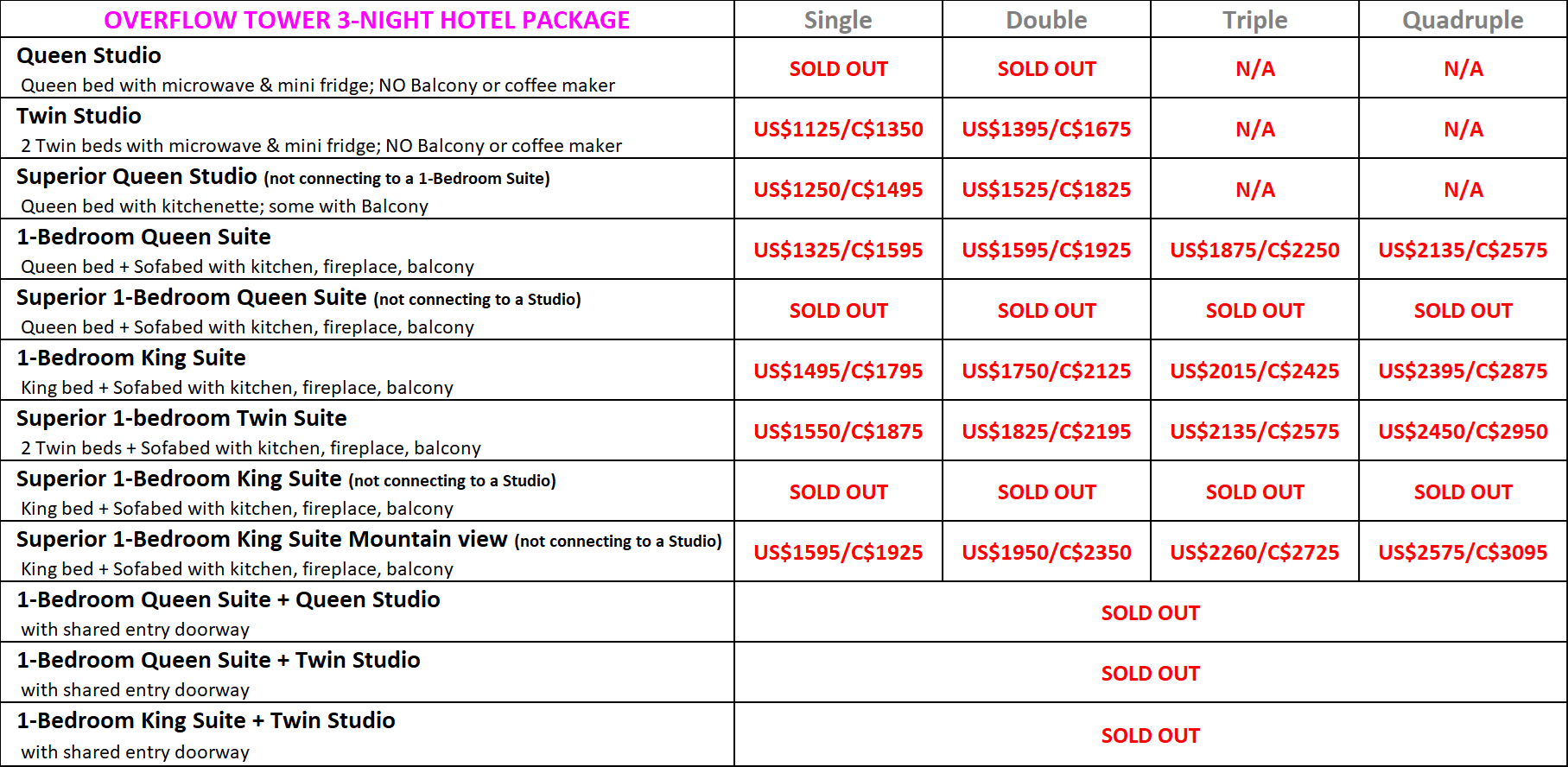Select the Double column header
Image resolution: width=1568 pixels, height=767 pixels.
(1046, 20)
